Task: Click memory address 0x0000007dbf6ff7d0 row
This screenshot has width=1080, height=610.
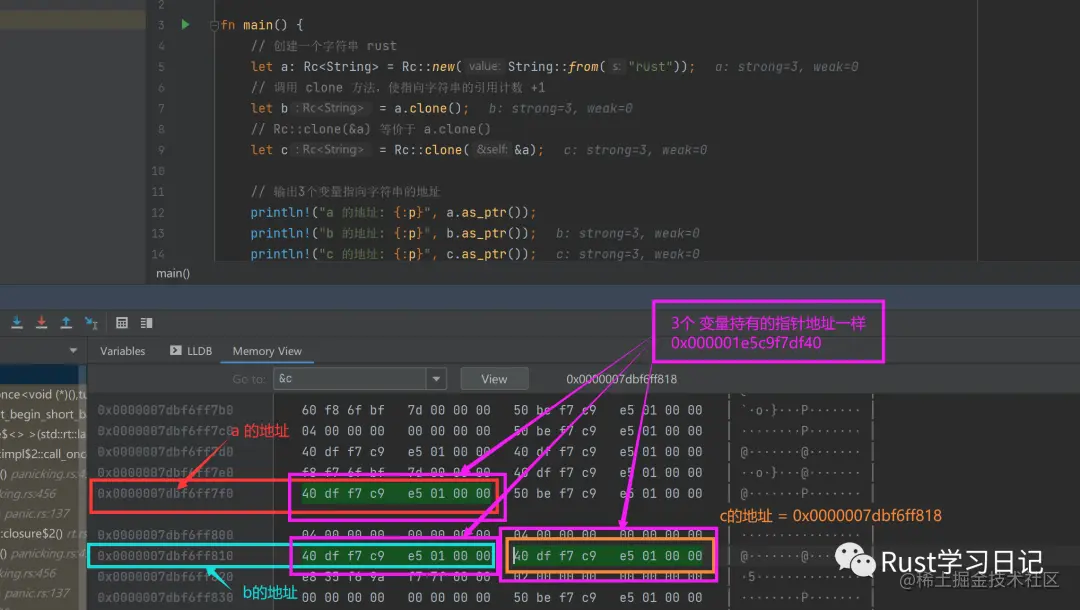Action: [165, 452]
